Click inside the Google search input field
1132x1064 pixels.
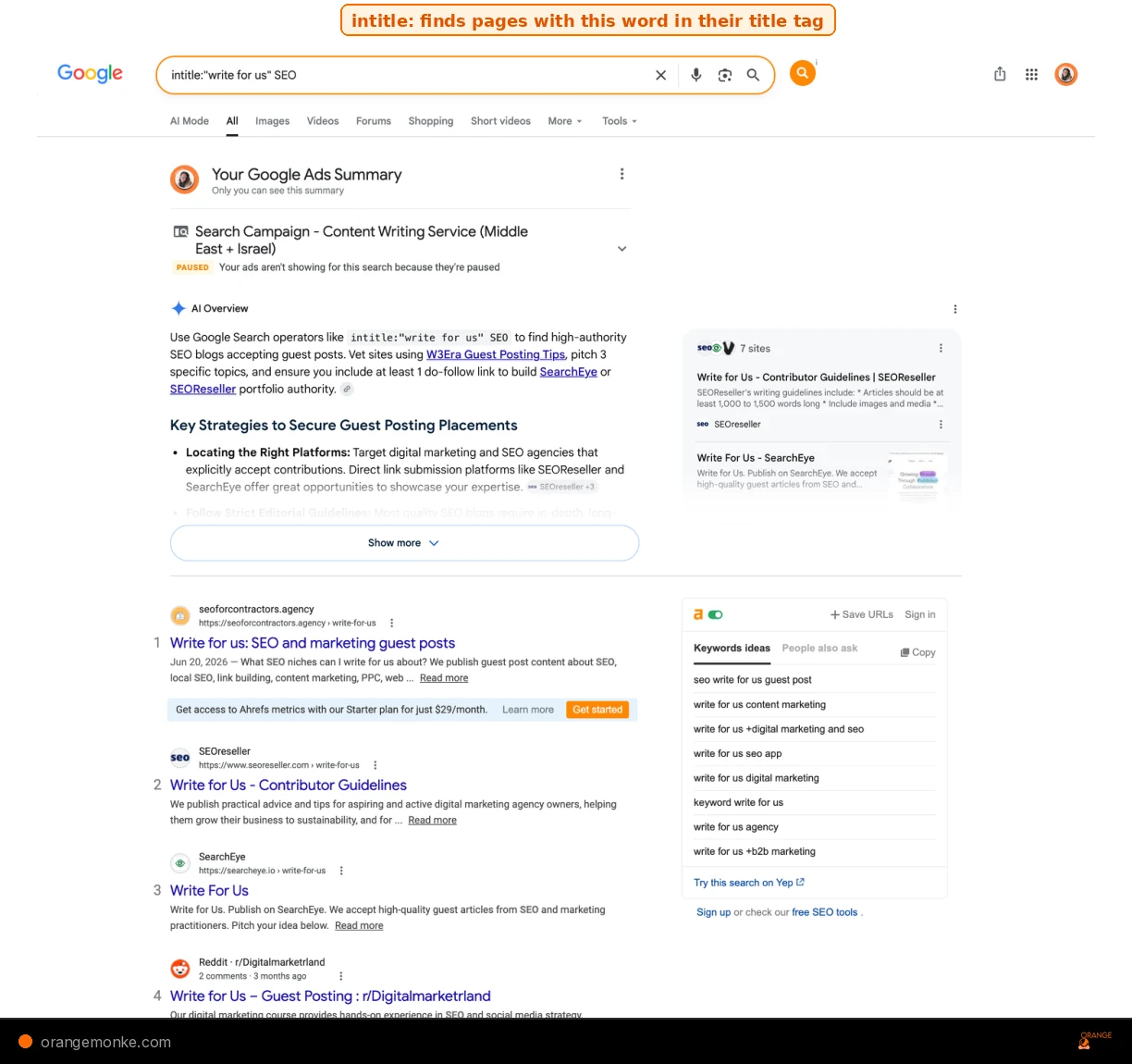[407, 75]
